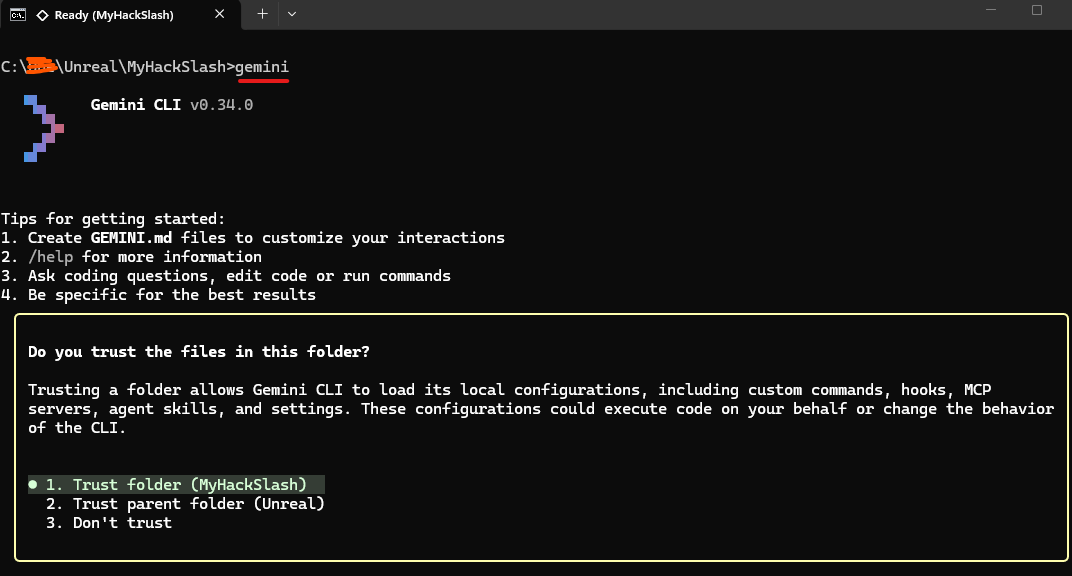Maximize the terminal window

coord(1036,10)
